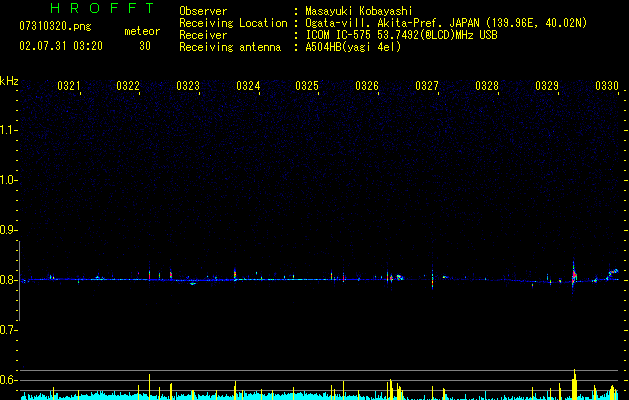The height and width of the screenshot is (400, 629).
Task: Click the 0.7 kHz axis label
Action: click(x=8, y=330)
